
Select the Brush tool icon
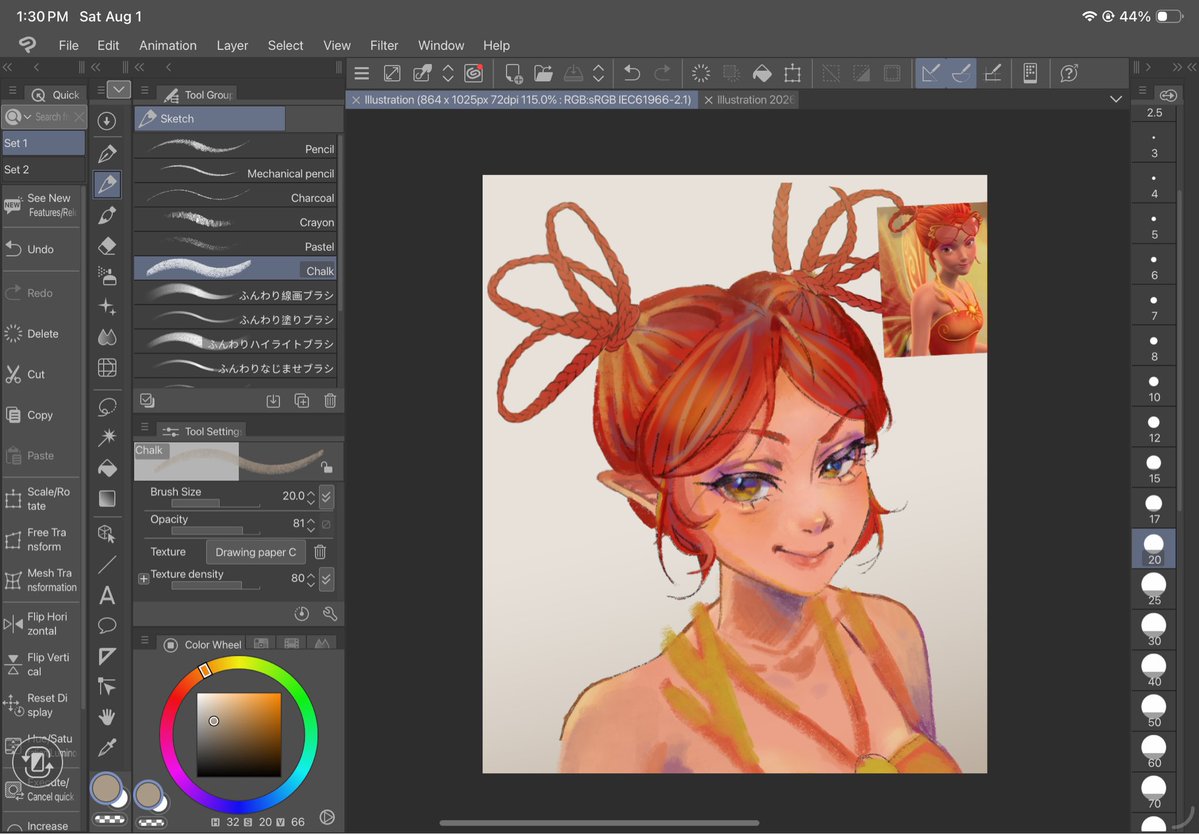pyautogui.click(x=107, y=215)
